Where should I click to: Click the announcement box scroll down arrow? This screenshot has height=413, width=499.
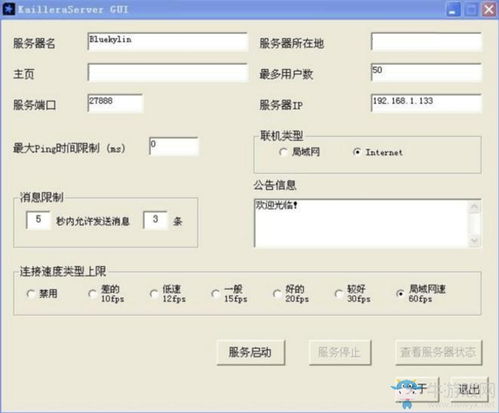(x=474, y=240)
